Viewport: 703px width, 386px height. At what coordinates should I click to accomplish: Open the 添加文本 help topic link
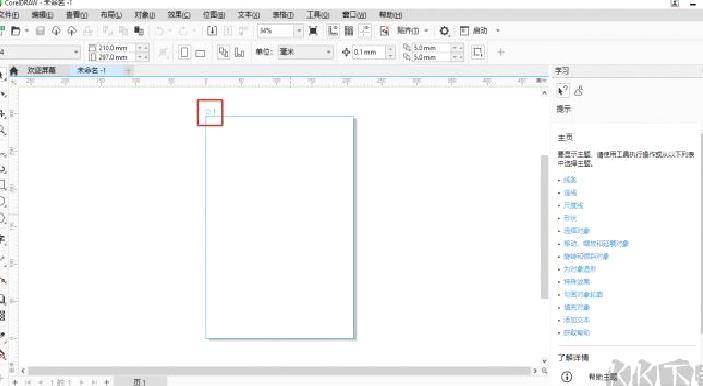coord(577,320)
